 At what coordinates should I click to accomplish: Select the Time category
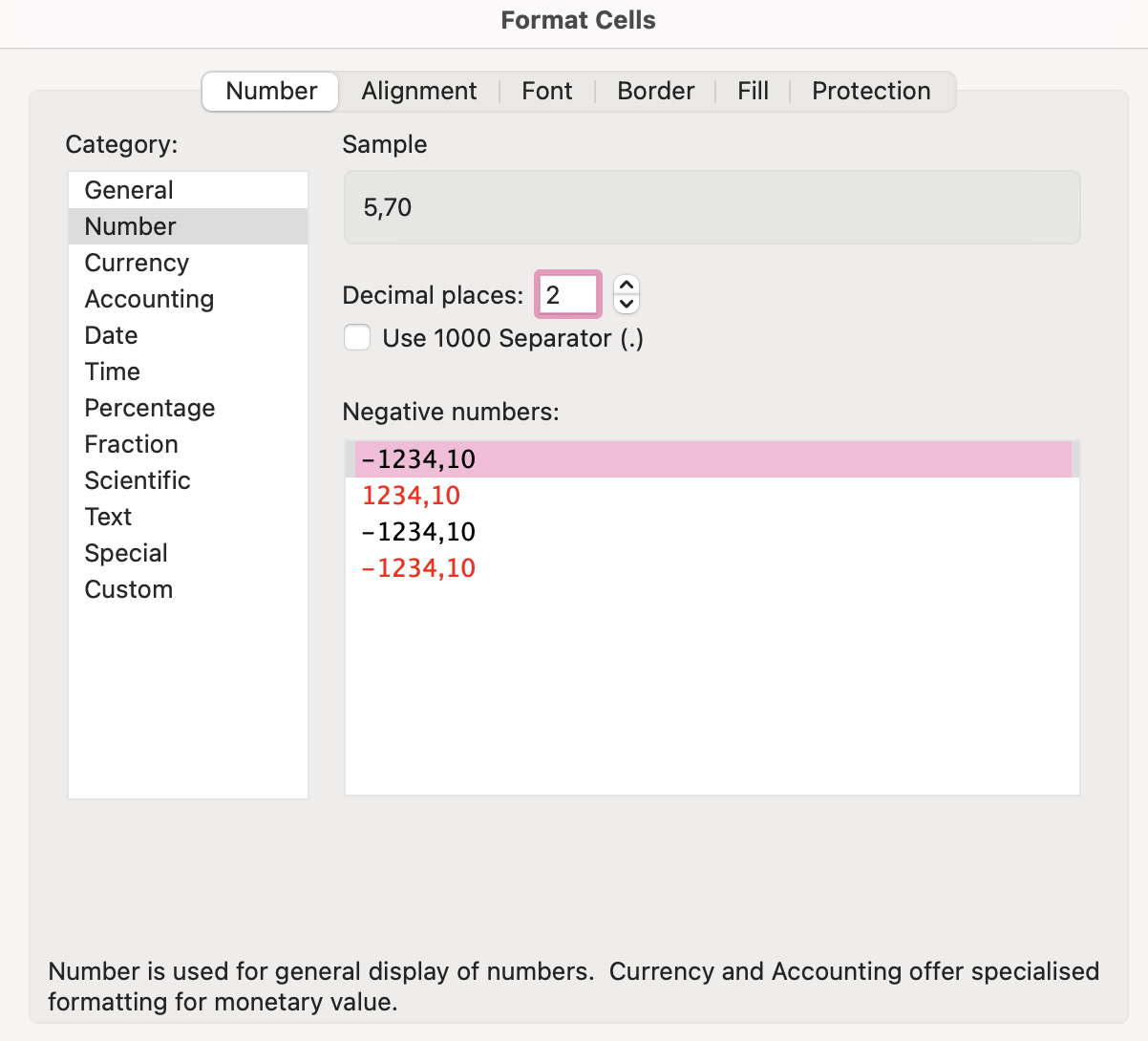[188, 372]
